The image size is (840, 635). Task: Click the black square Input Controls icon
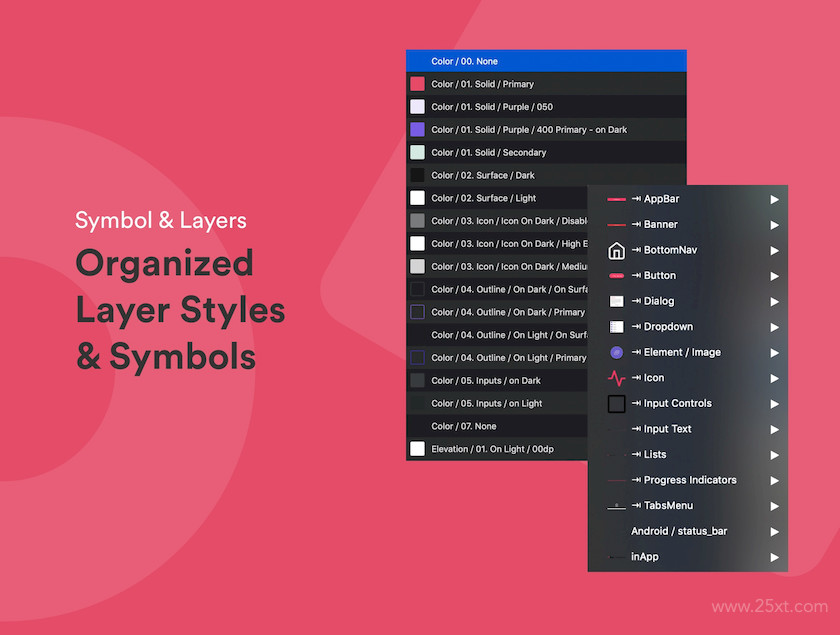point(616,404)
